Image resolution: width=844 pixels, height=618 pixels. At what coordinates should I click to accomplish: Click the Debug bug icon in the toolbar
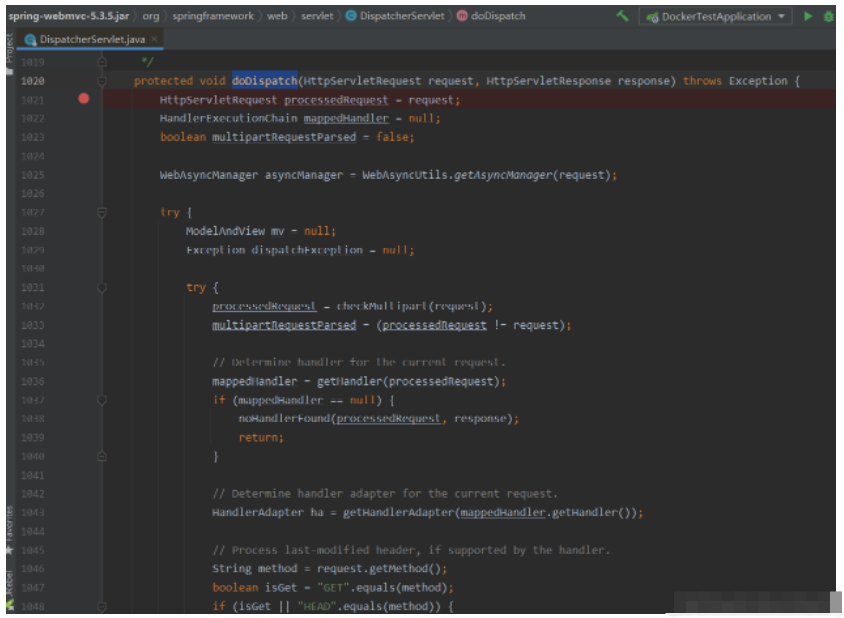[x=829, y=16]
